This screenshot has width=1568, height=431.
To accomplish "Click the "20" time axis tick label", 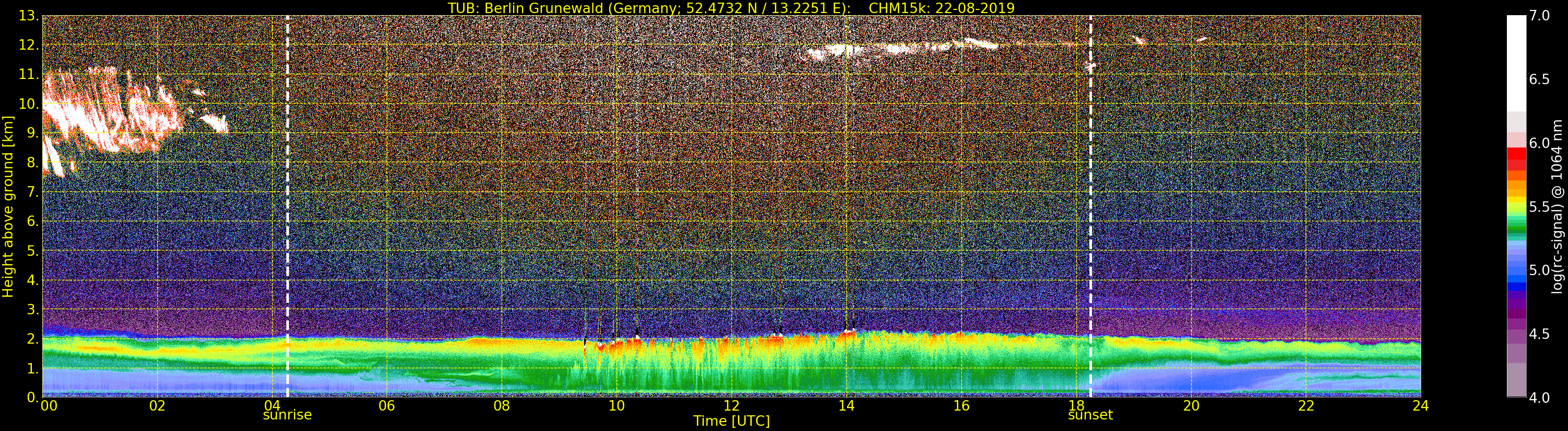I will [1191, 406].
